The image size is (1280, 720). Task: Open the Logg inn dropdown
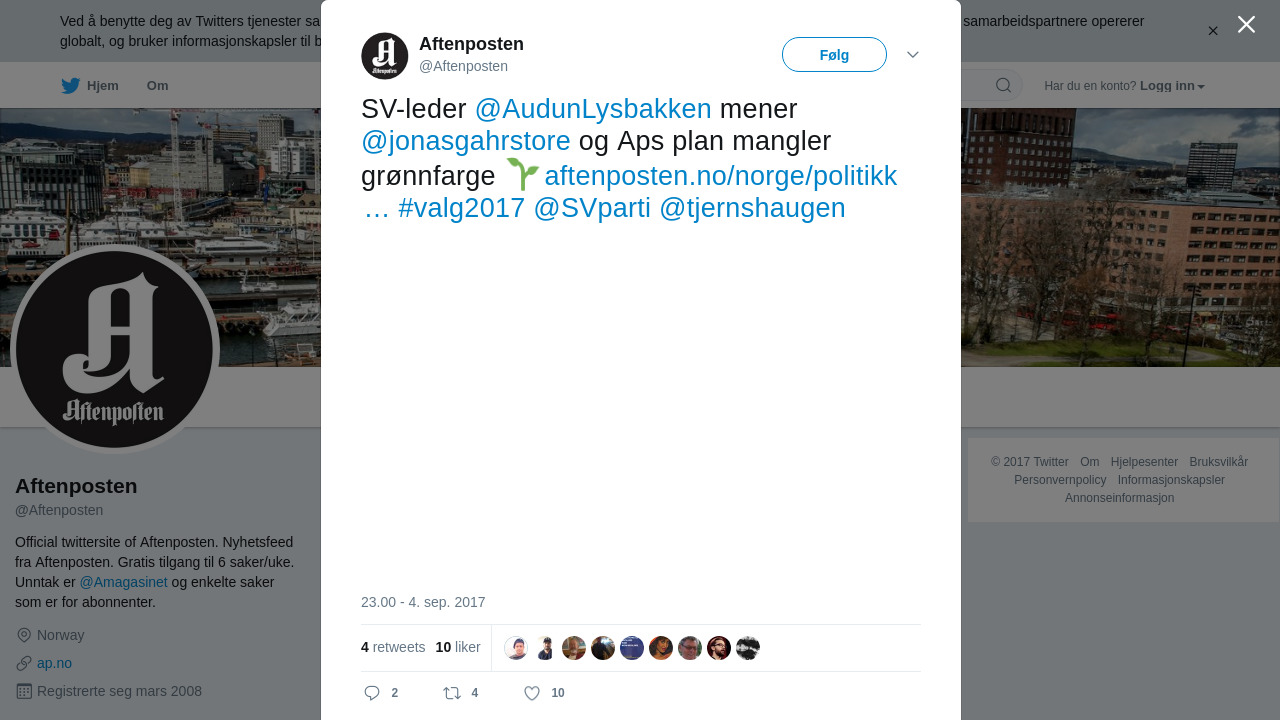[x=1172, y=86]
